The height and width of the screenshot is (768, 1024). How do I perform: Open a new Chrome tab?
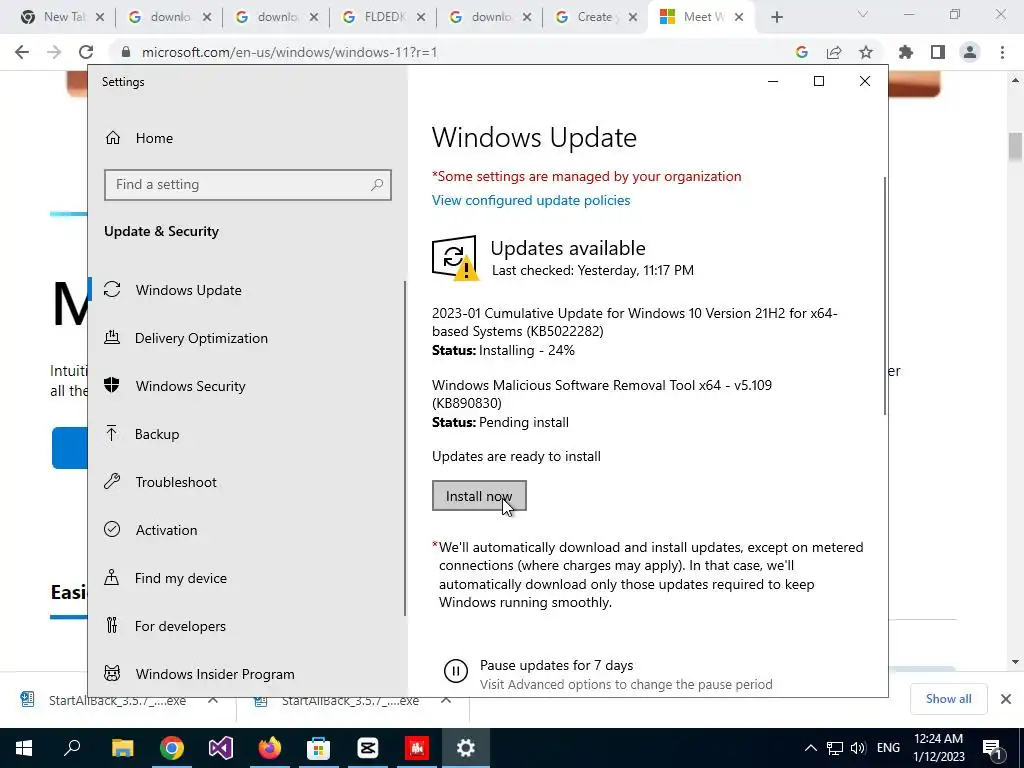pyautogui.click(x=776, y=17)
